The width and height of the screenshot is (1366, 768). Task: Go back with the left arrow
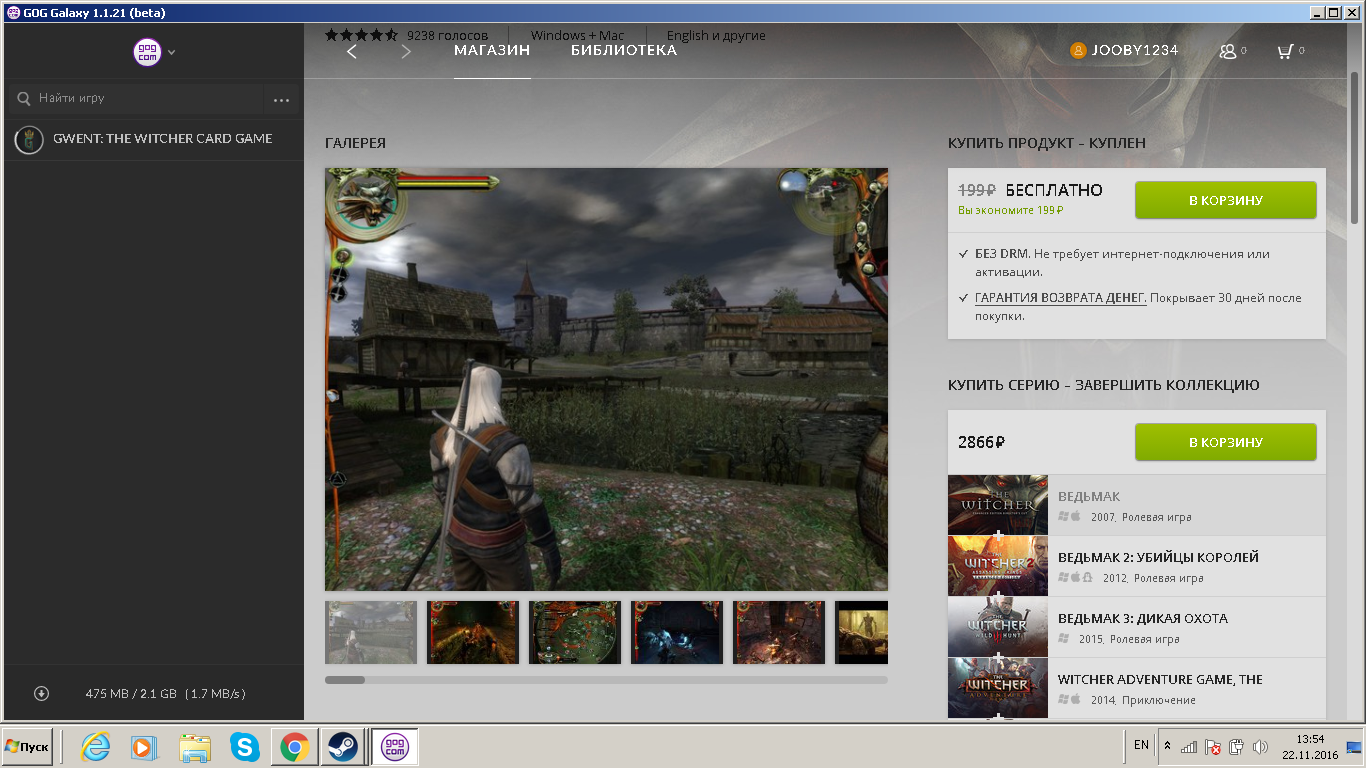point(351,52)
